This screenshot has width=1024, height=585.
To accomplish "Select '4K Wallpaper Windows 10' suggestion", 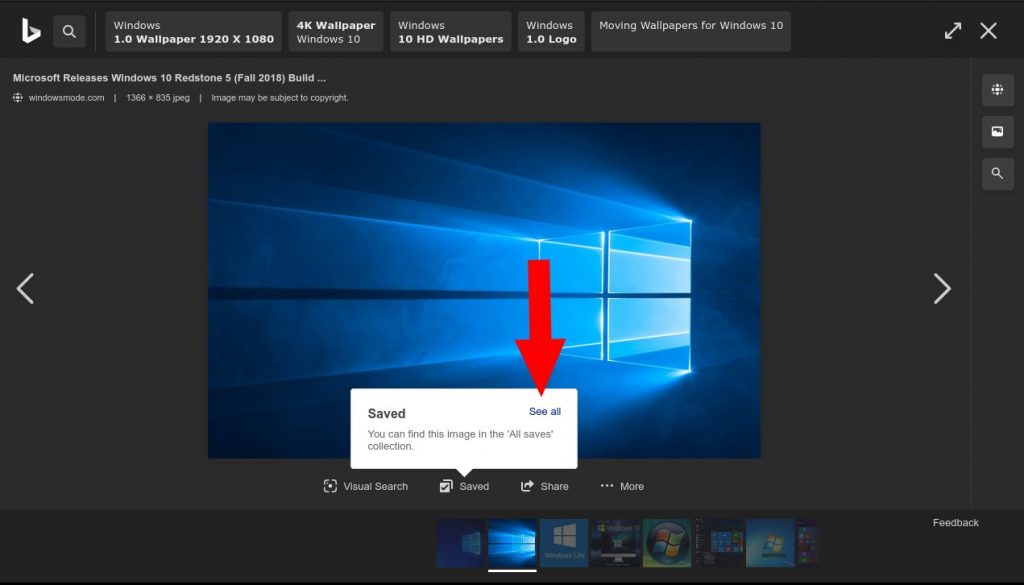I will [x=336, y=31].
